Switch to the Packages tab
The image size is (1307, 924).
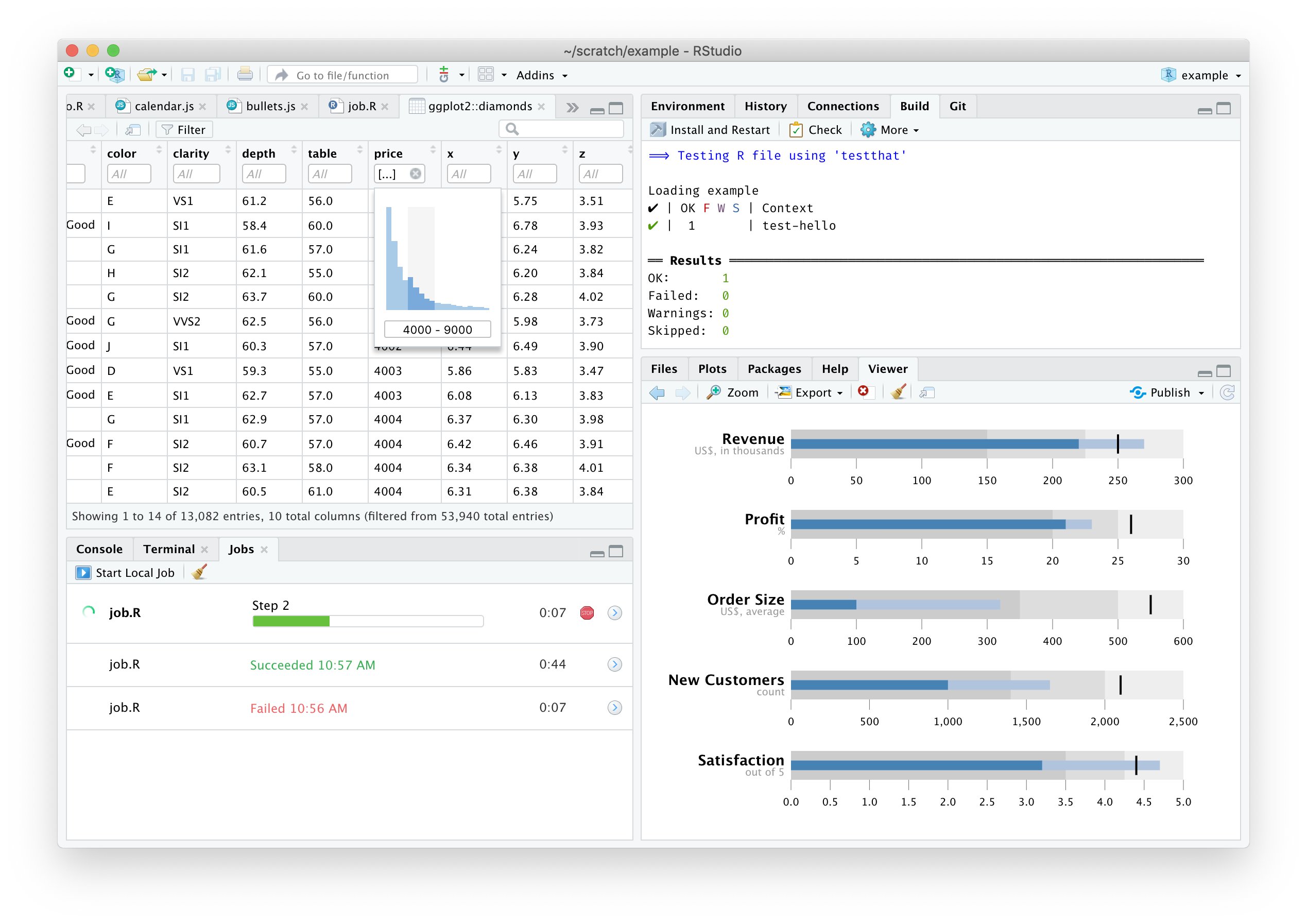point(775,368)
